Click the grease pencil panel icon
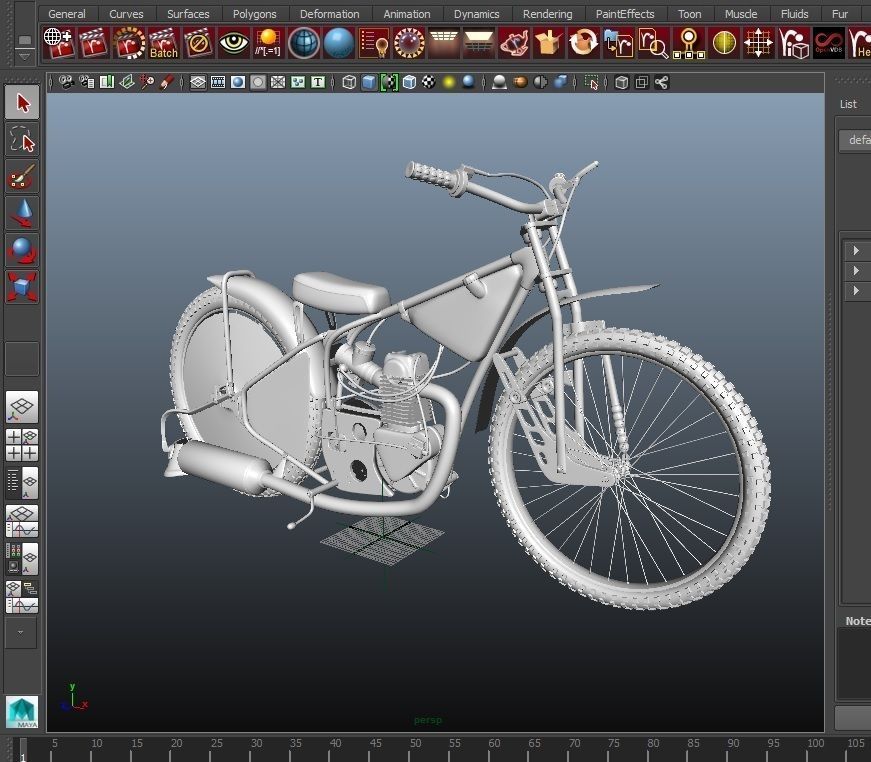The width and height of the screenshot is (871, 762). tap(167, 83)
